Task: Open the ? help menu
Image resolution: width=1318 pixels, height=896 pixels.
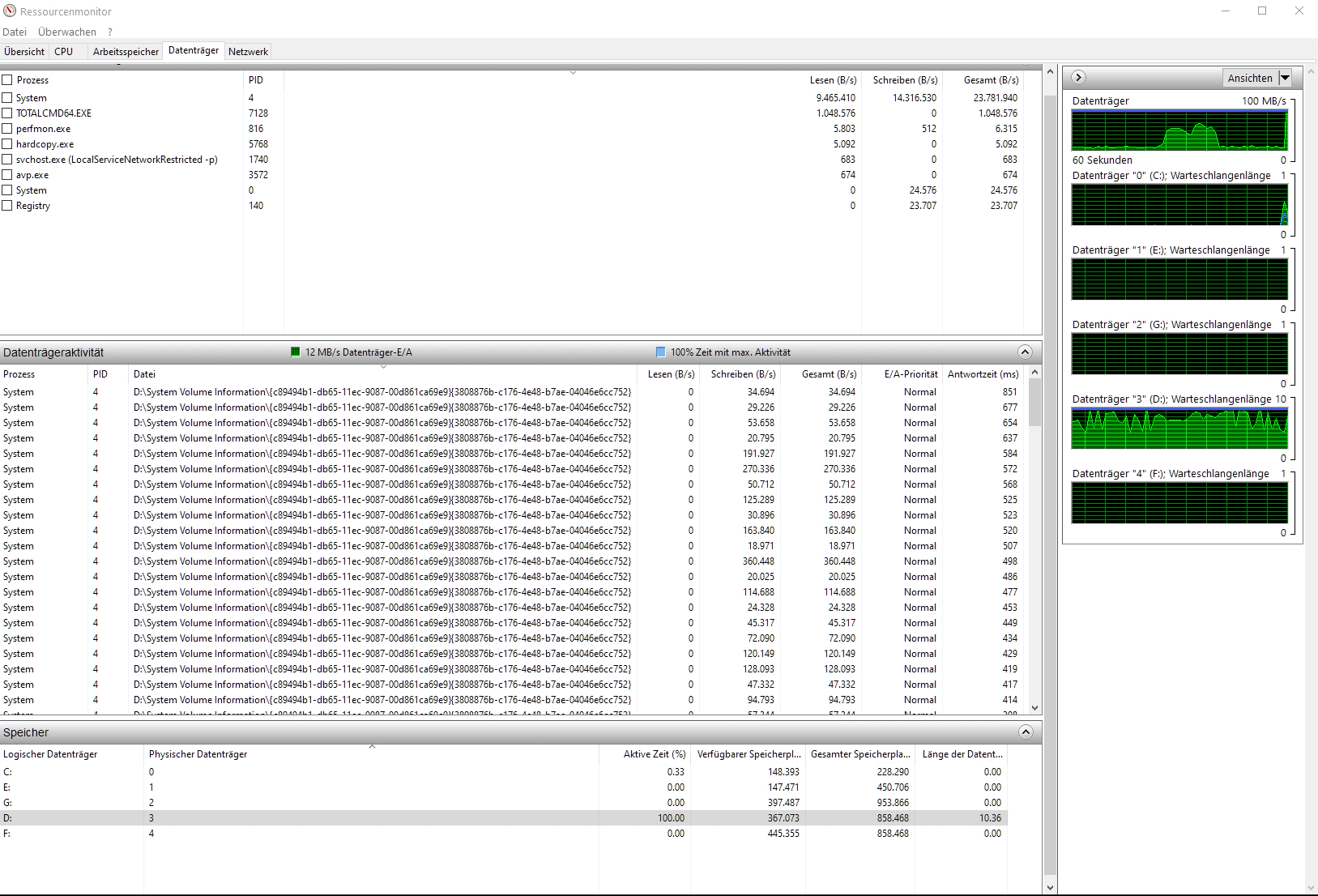Action: pyautogui.click(x=110, y=32)
